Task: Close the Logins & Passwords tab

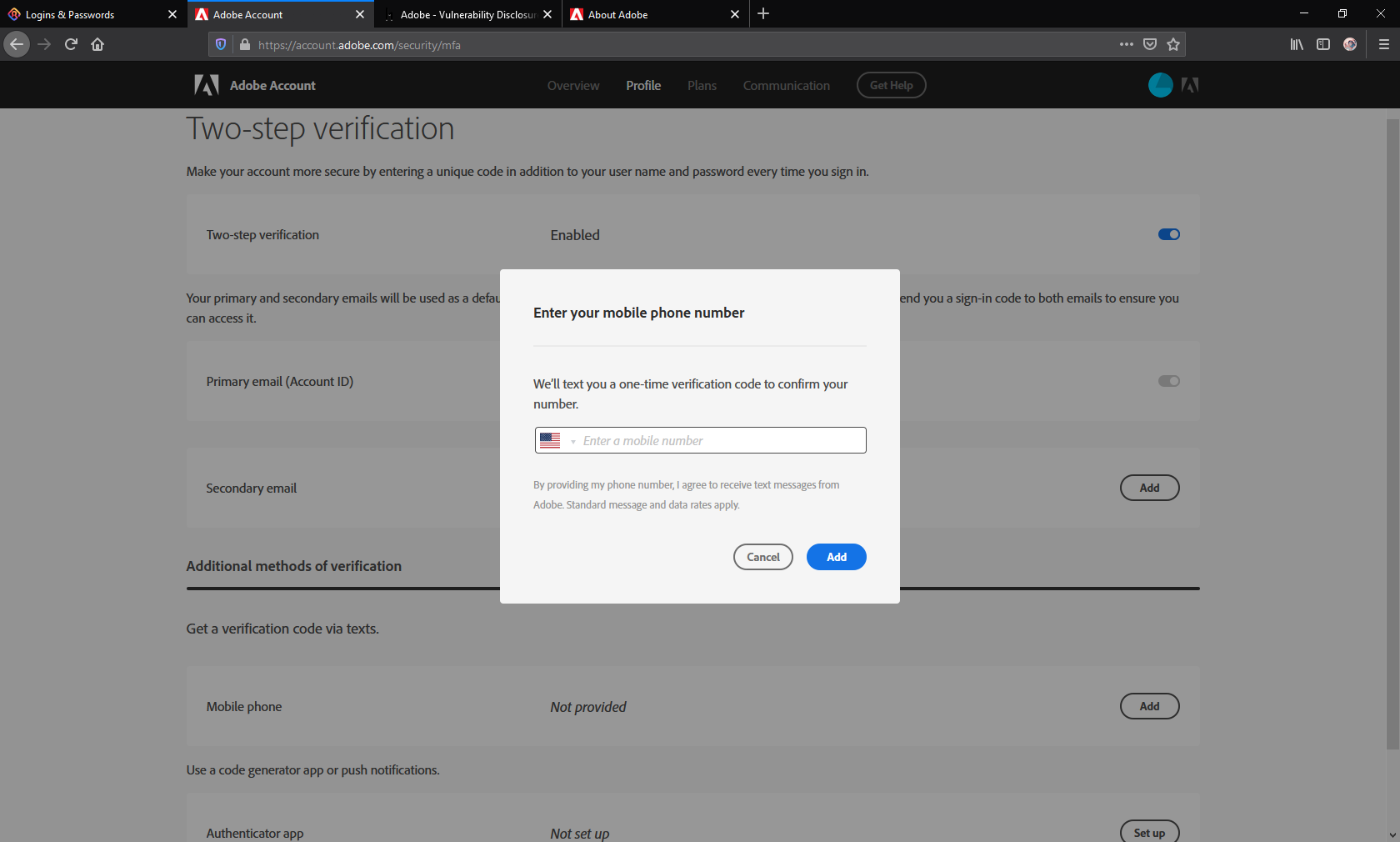Action: (172, 14)
